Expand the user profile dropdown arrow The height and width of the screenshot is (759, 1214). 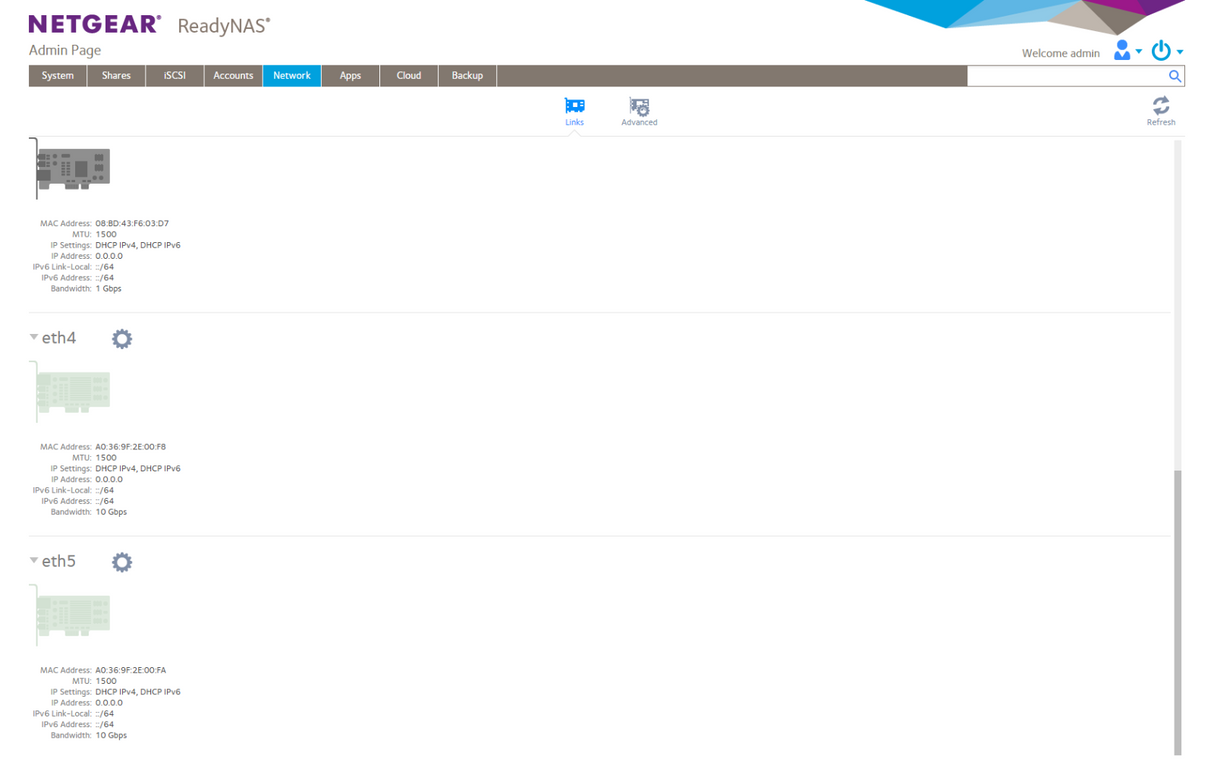pyautogui.click(x=1139, y=52)
